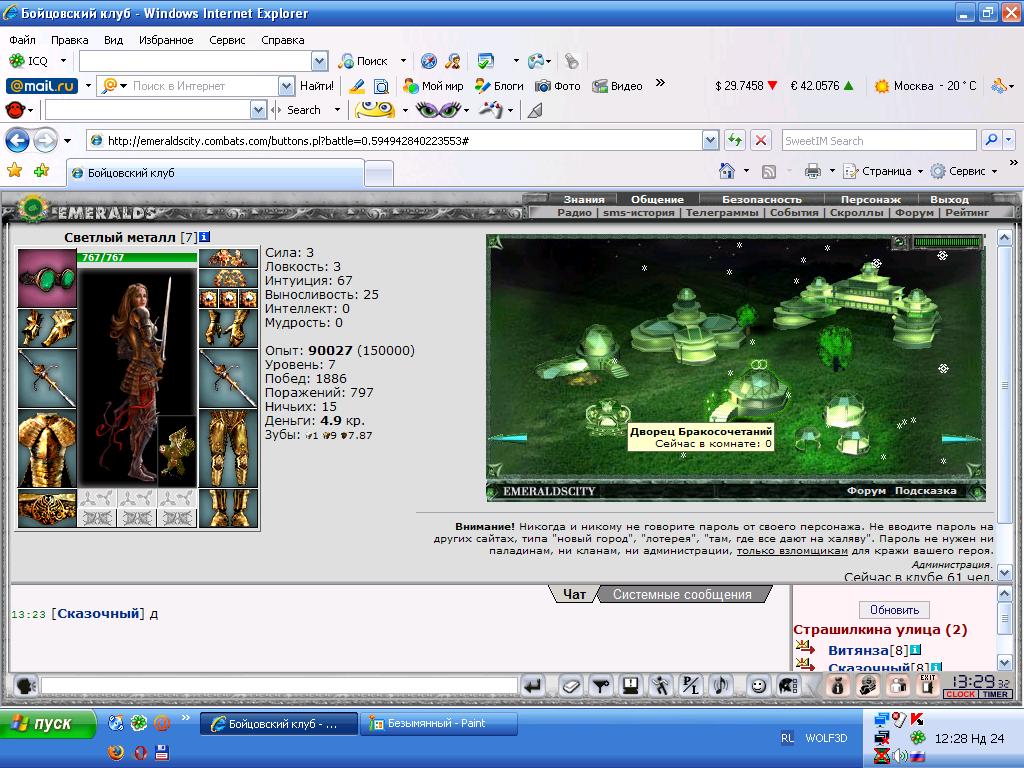This screenshot has width=1024, height=768.
Task: Expand the address bar URL dropdown
Action: click(x=711, y=140)
